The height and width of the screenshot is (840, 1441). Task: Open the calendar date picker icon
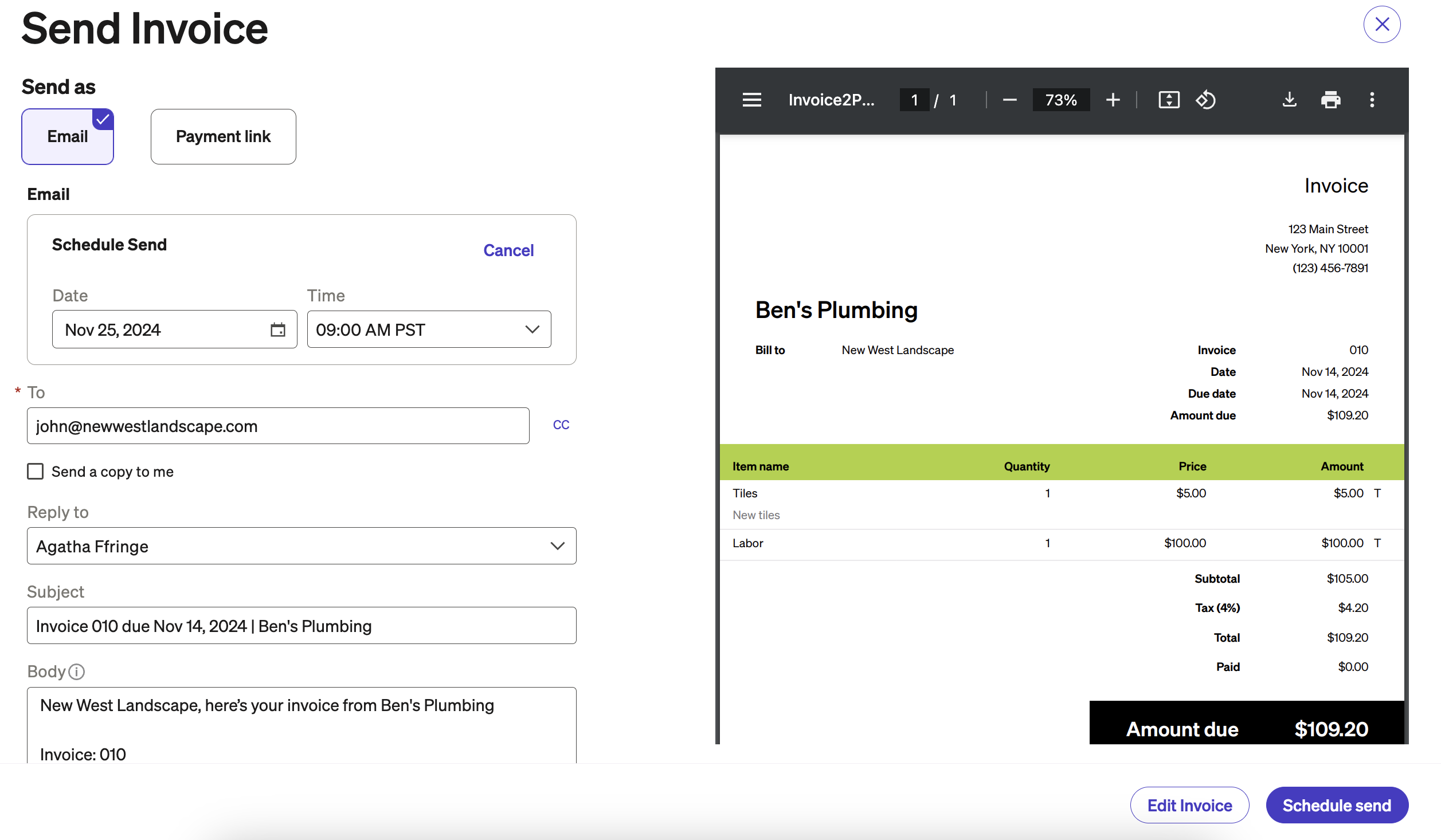click(x=278, y=329)
